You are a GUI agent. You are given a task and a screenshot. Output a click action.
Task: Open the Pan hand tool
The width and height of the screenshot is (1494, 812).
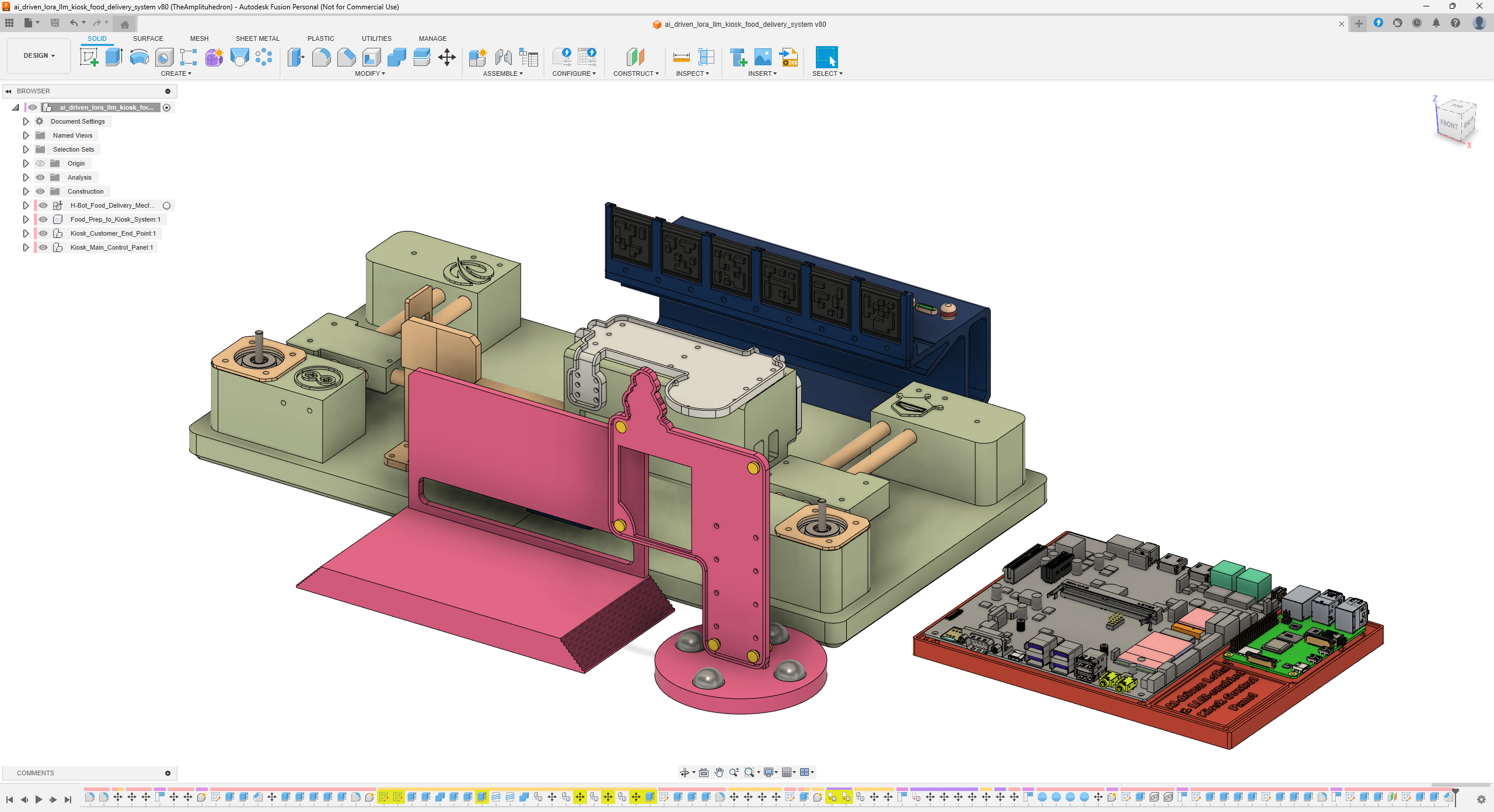719,772
